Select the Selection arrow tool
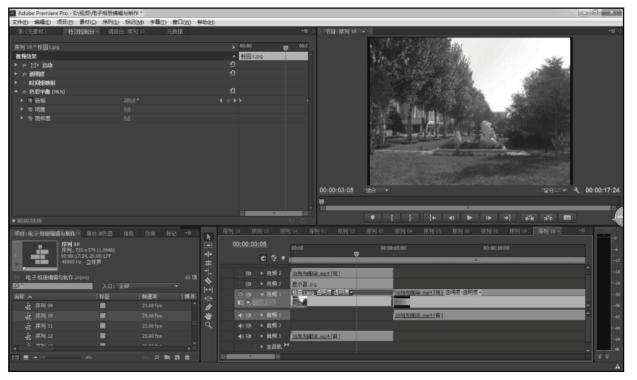637x380 pixels. click(x=208, y=237)
